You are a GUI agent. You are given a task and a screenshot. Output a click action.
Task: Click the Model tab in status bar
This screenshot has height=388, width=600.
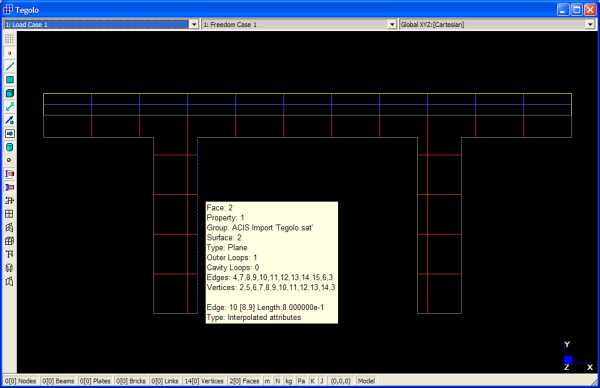[x=366, y=381]
